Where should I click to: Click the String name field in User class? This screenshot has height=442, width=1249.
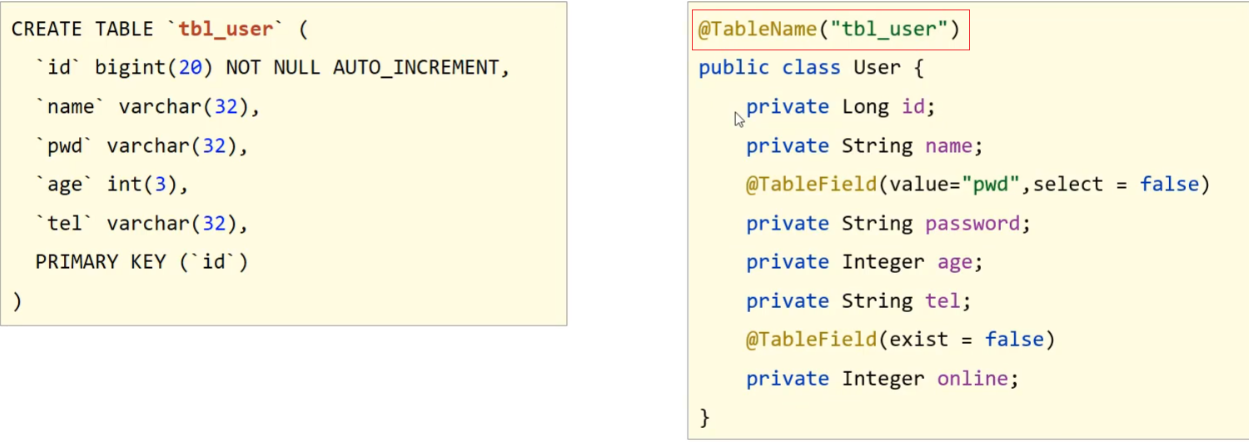pyautogui.click(x=912, y=146)
